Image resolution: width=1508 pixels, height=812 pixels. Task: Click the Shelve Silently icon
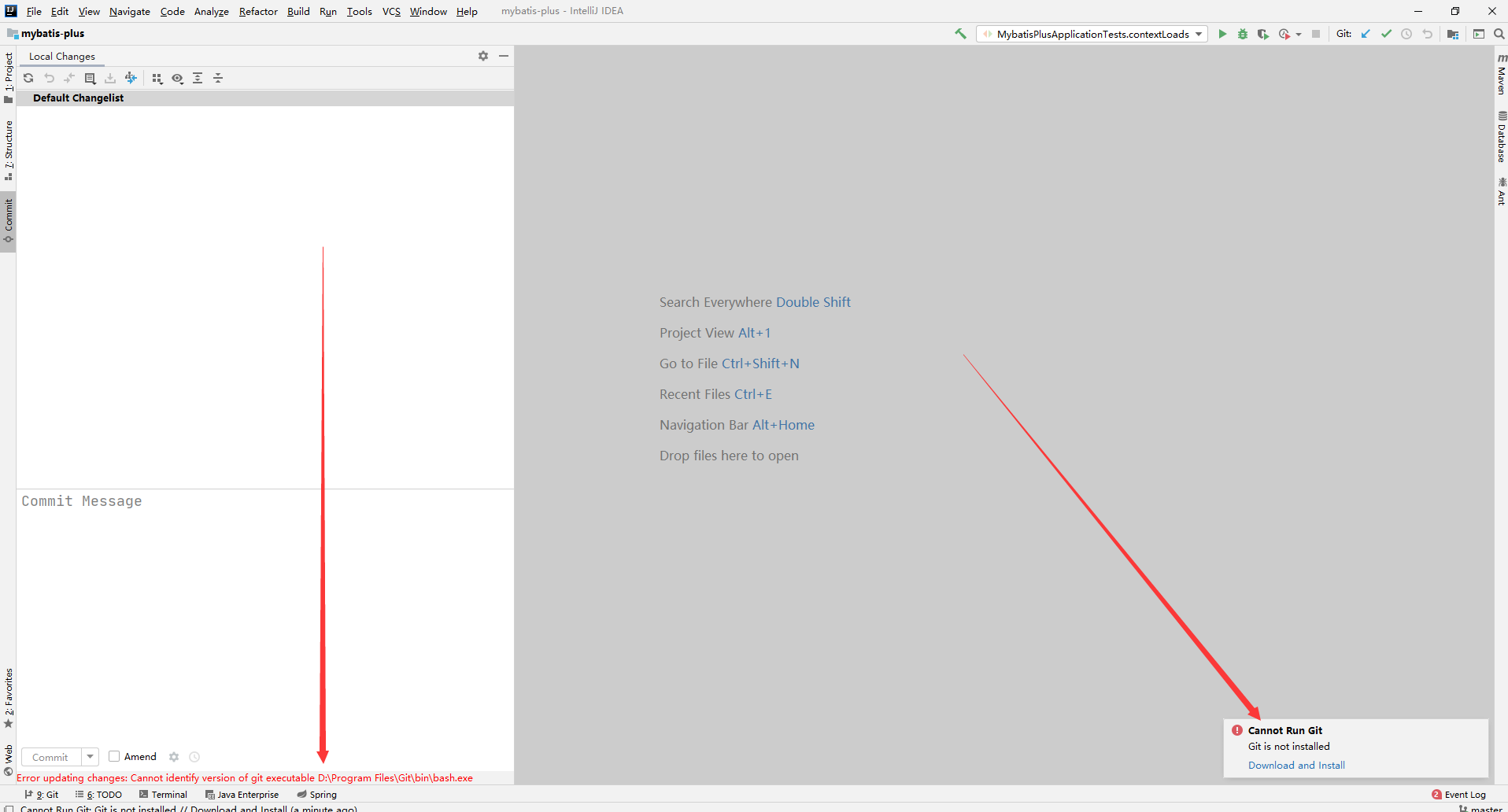[110, 78]
